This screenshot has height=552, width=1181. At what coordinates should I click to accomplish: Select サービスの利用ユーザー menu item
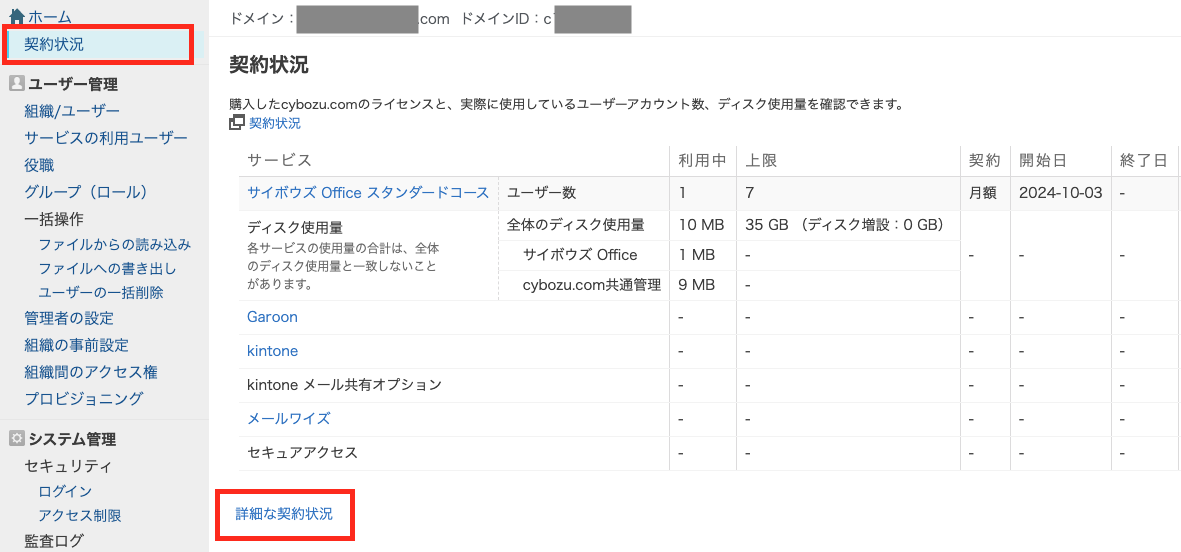(106, 138)
